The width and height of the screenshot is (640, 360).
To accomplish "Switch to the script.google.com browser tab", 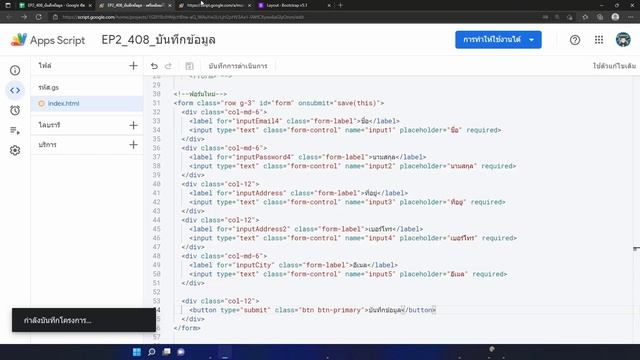I will [x=215, y=5].
